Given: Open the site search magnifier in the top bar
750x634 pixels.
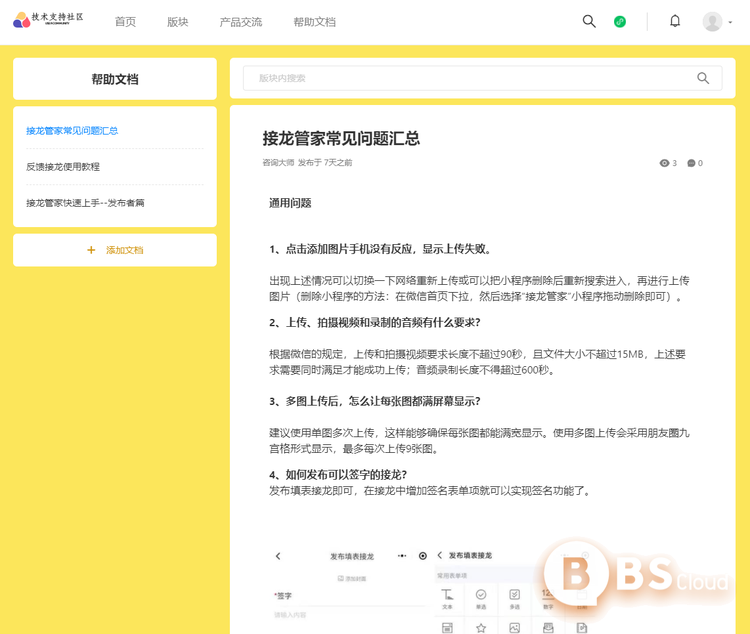Looking at the screenshot, I should click(x=589, y=21).
